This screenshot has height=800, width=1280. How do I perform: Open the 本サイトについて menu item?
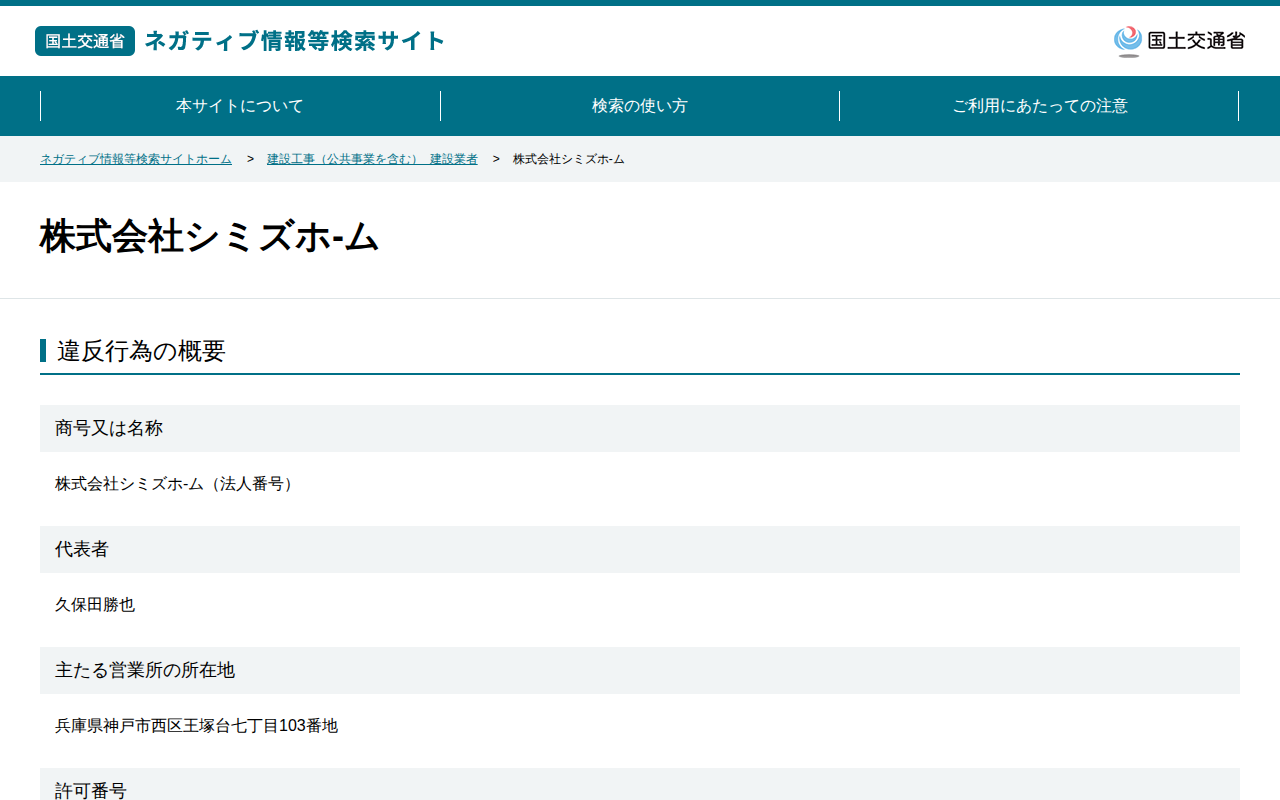(x=240, y=106)
